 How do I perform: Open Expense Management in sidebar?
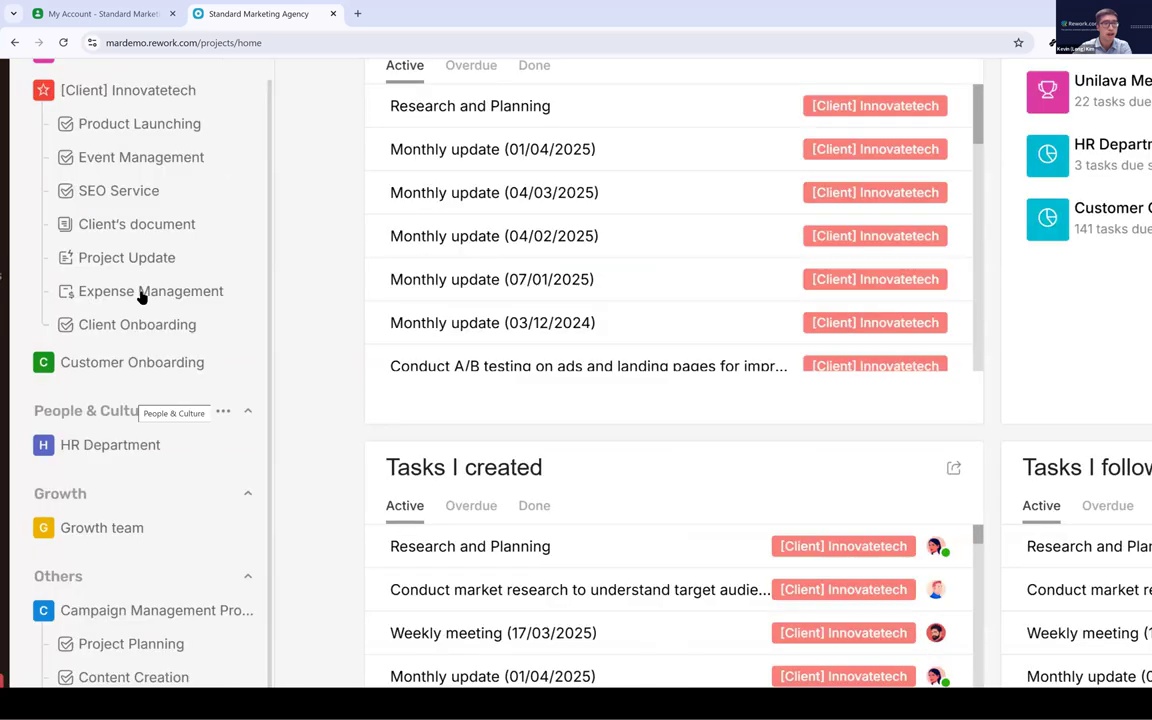(x=151, y=292)
